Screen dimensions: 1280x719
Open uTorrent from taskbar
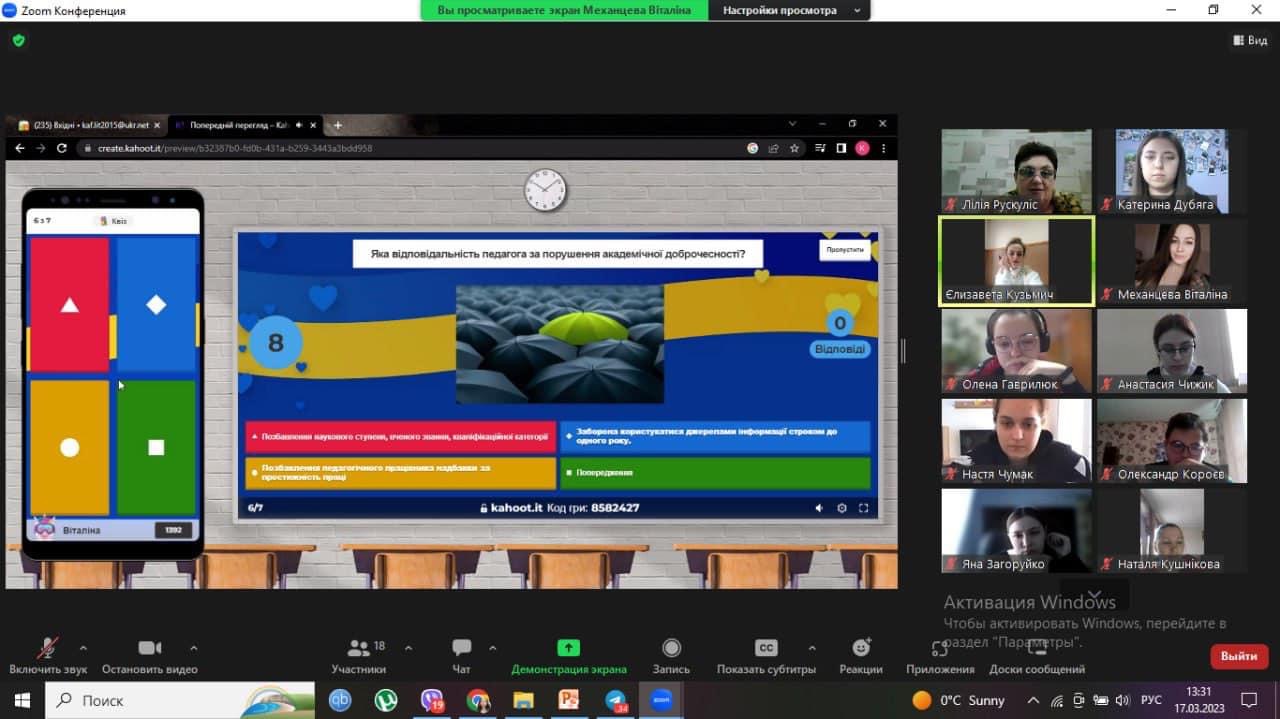[386, 700]
